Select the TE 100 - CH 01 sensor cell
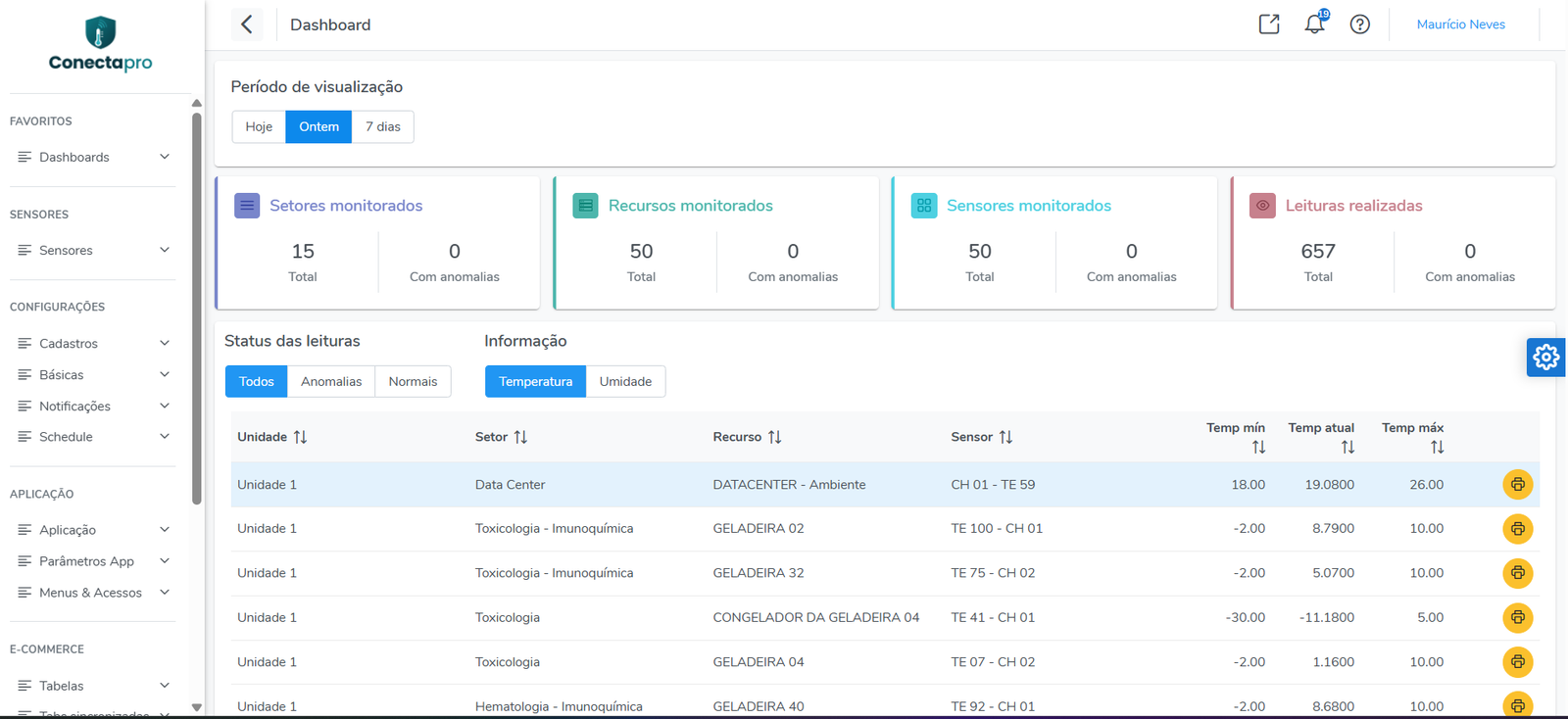Screen dimensions: 1568x719 pyautogui.click(x=997, y=529)
